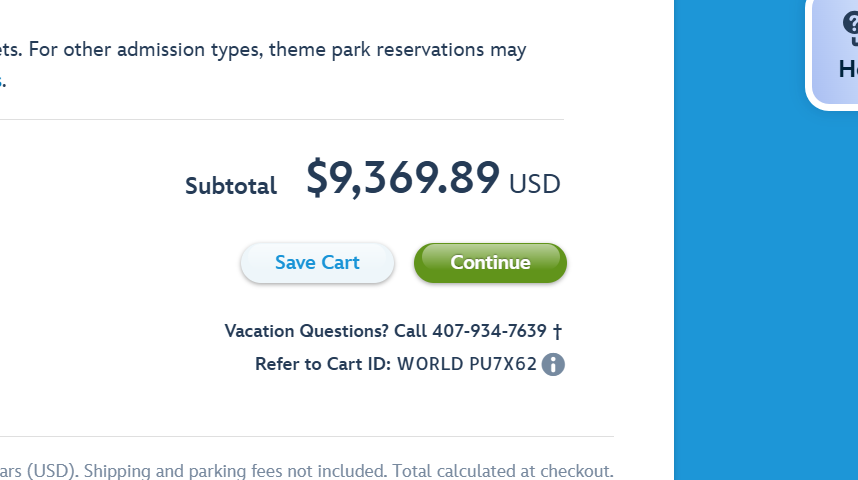Click the Subtotal label
The width and height of the screenshot is (858, 480).
(x=231, y=186)
